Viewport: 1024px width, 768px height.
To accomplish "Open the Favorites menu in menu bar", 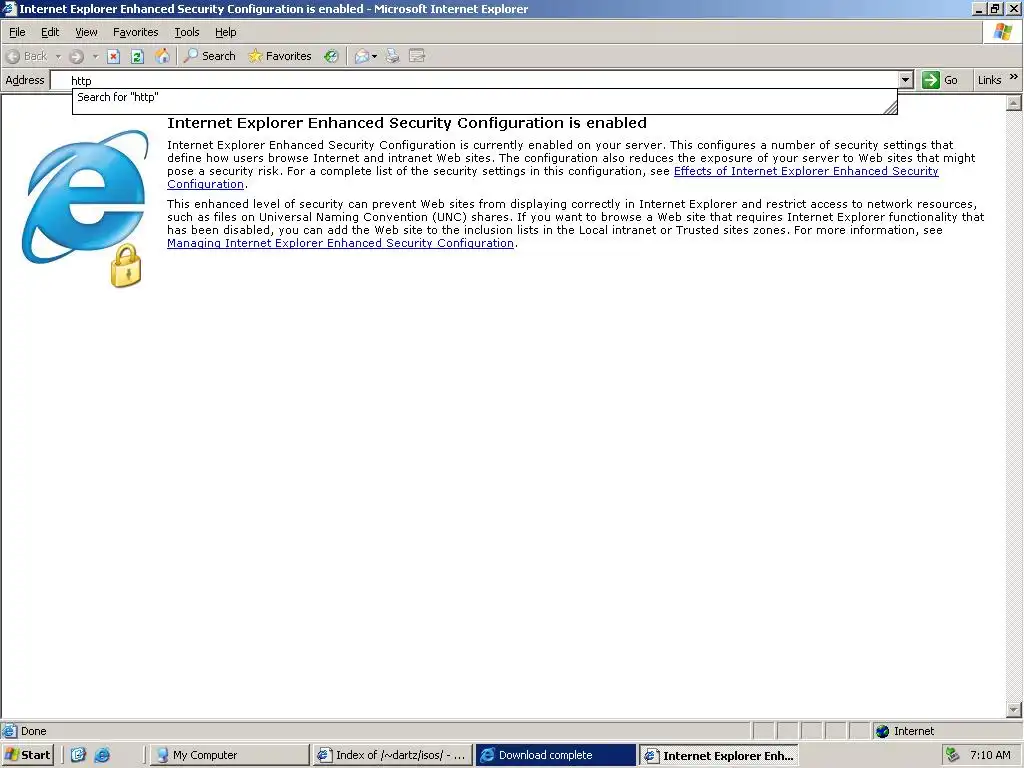I will pyautogui.click(x=135, y=32).
